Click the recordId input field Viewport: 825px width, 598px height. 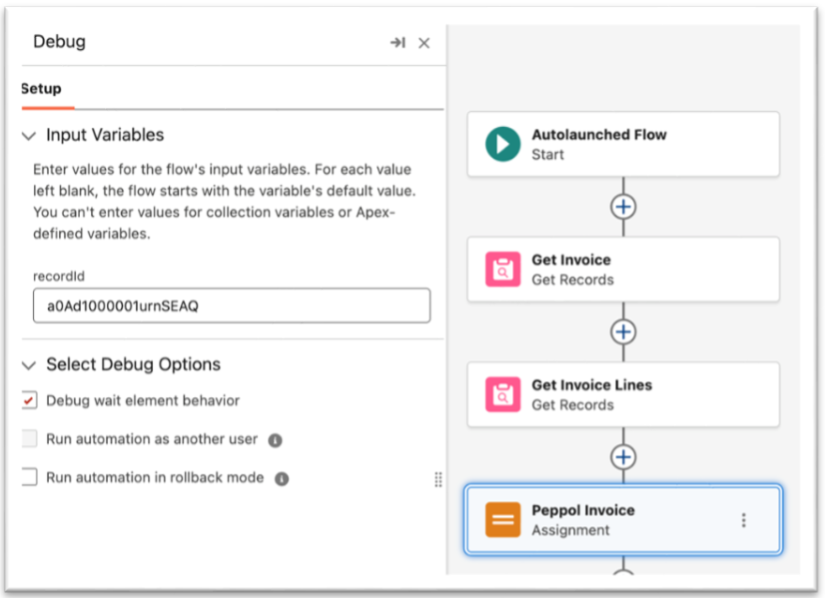click(231, 306)
